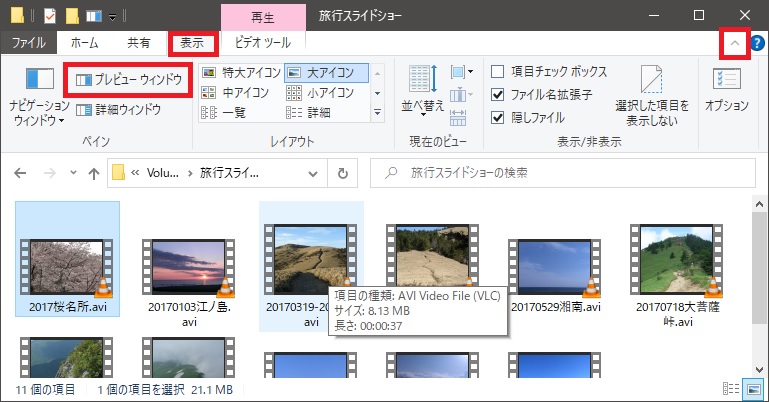This screenshot has height=402, width=769.
Task: Click the Volu... breadcrumb segment
Action: (163, 173)
